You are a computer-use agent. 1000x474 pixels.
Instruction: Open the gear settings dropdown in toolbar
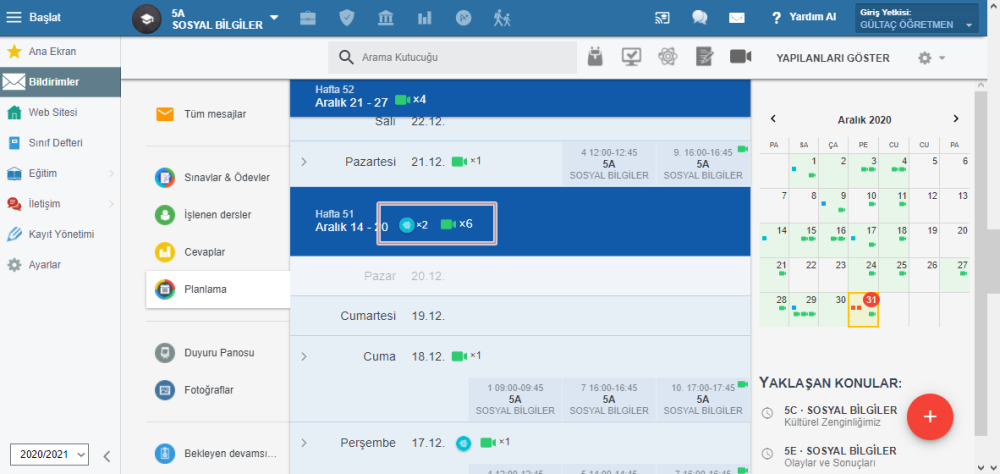[931, 58]
